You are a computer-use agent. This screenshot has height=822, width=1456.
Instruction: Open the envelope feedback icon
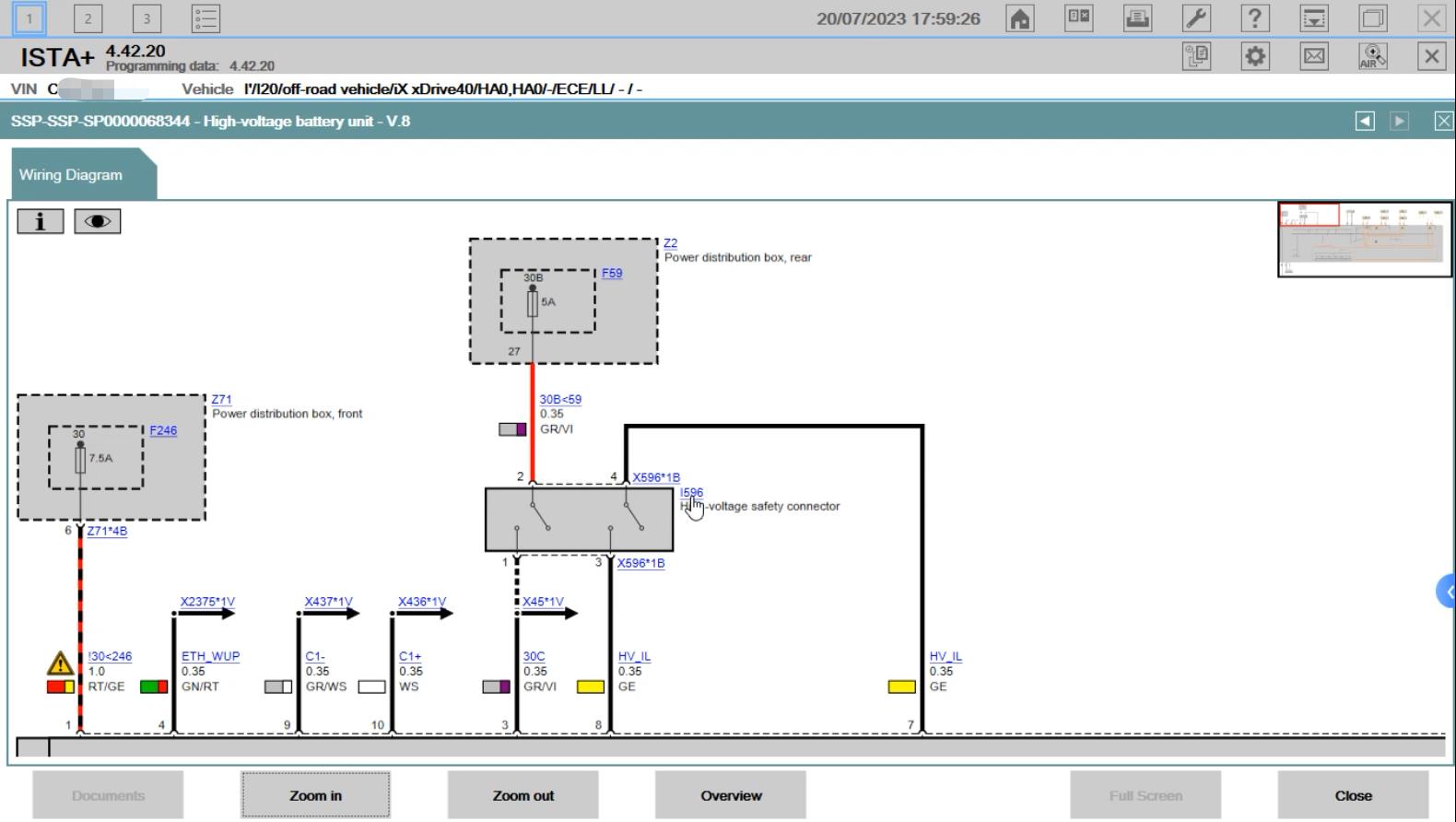click(x=1314, y=56)
